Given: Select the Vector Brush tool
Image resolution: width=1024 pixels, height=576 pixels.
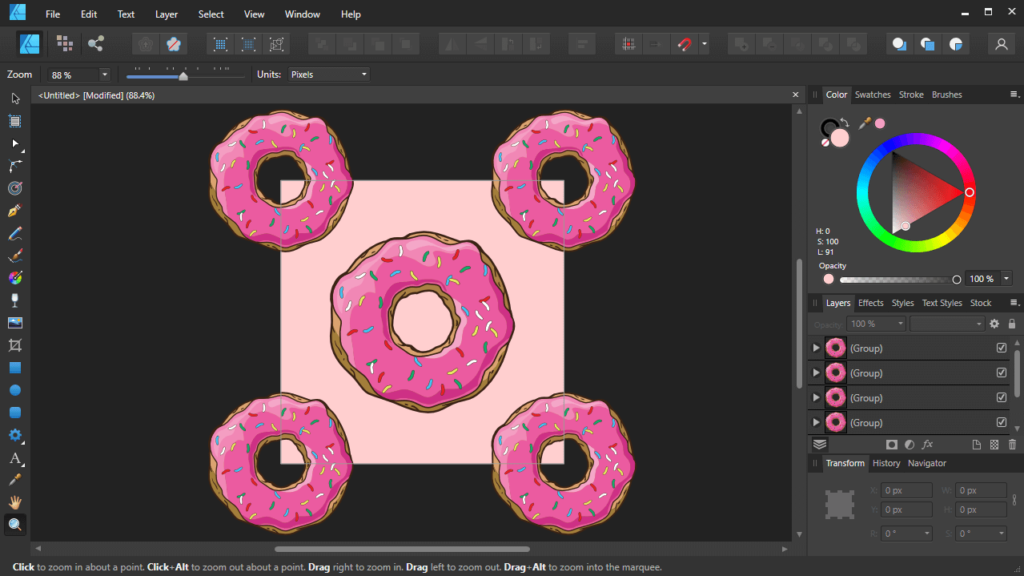Looking at the screenshot, I should 15,256.
